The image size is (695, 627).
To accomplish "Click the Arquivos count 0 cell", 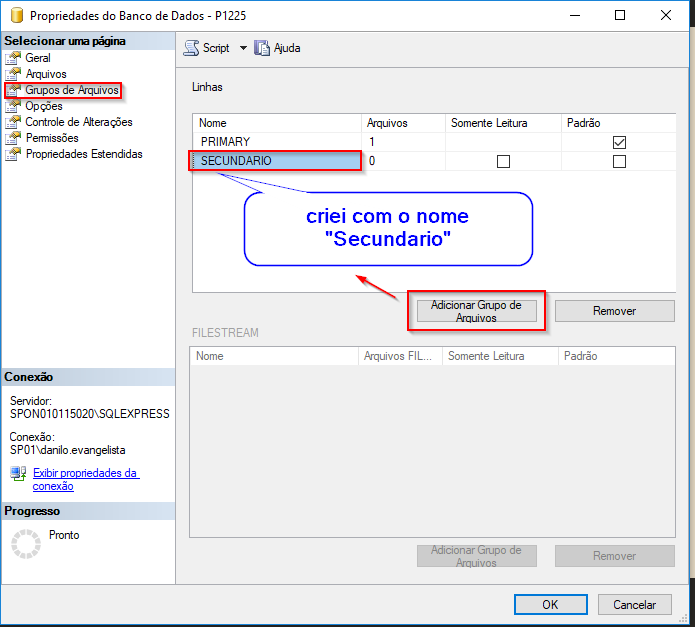I will (403, 161).
